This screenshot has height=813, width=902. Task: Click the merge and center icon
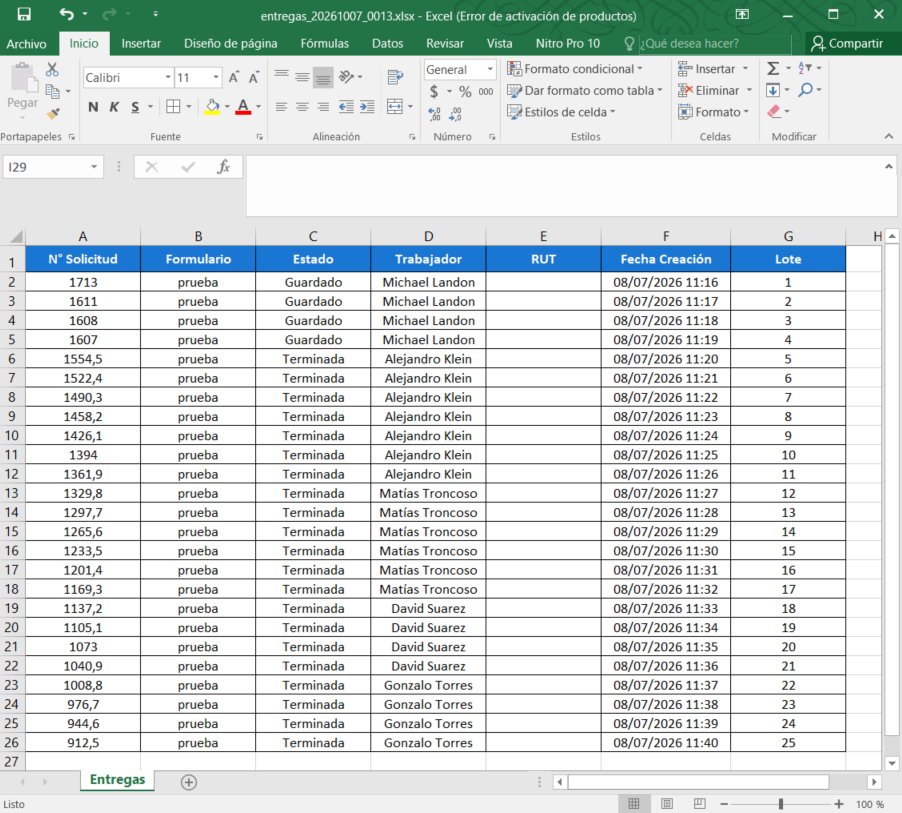(395, 106)
